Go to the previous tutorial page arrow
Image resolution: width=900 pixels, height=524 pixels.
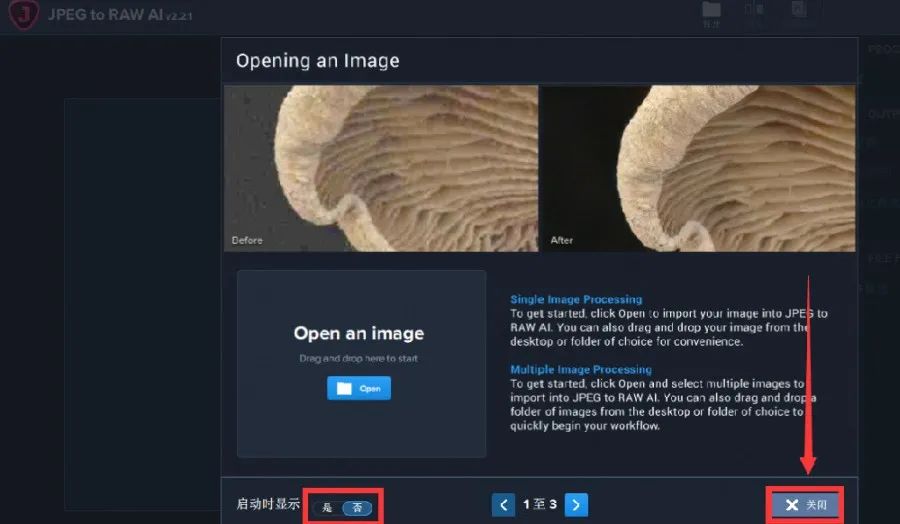pos(503,505)
